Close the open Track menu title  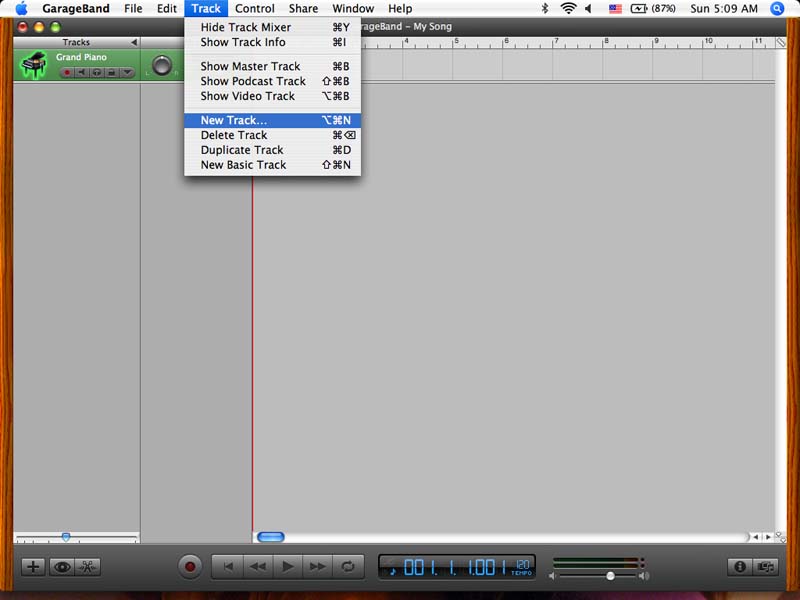(206, 9)
